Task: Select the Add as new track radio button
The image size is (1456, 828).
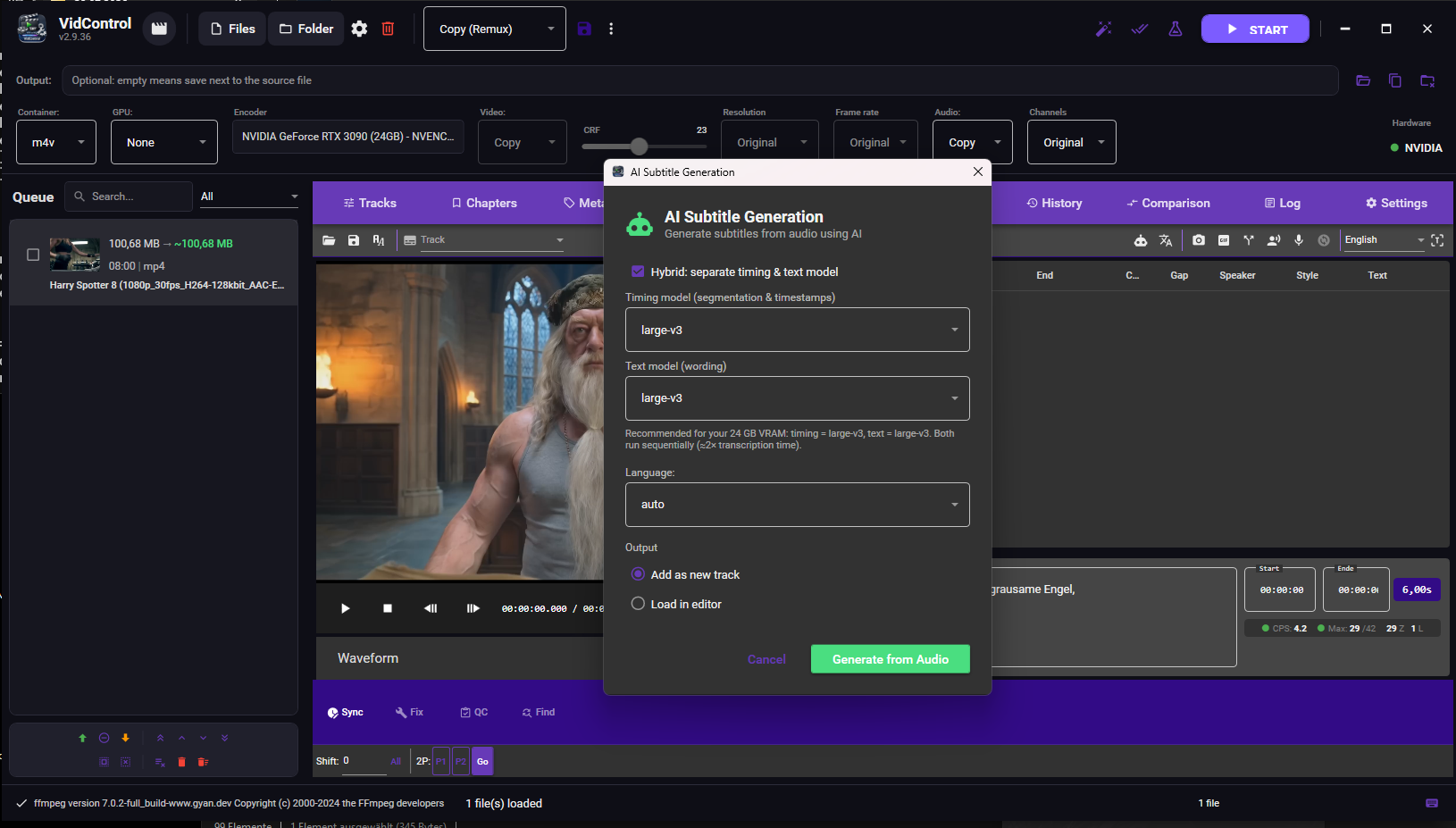Action: point(638,574)
